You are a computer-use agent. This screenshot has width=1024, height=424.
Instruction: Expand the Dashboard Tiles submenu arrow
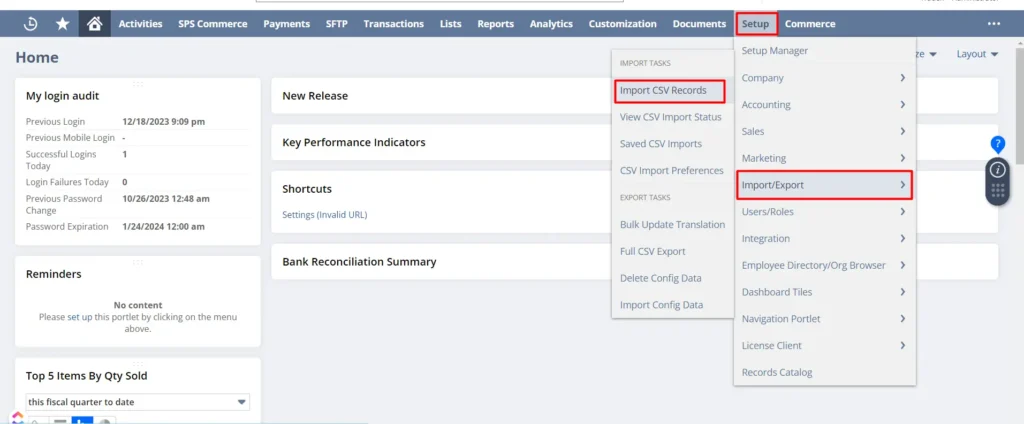(903, 292)
